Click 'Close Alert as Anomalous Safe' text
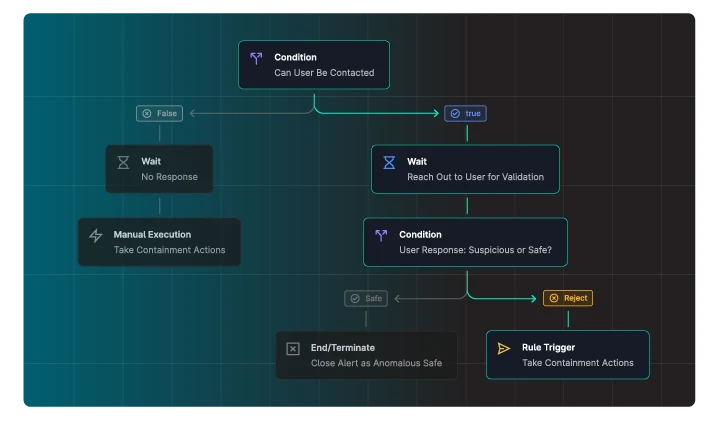718x421 pixels. (376, 363)
